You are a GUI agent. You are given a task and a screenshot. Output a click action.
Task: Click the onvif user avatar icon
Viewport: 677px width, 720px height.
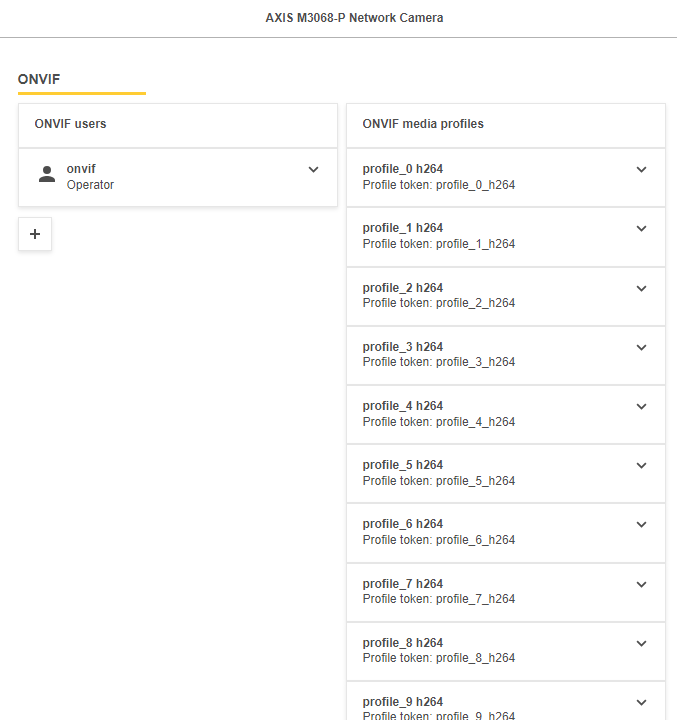47,174
